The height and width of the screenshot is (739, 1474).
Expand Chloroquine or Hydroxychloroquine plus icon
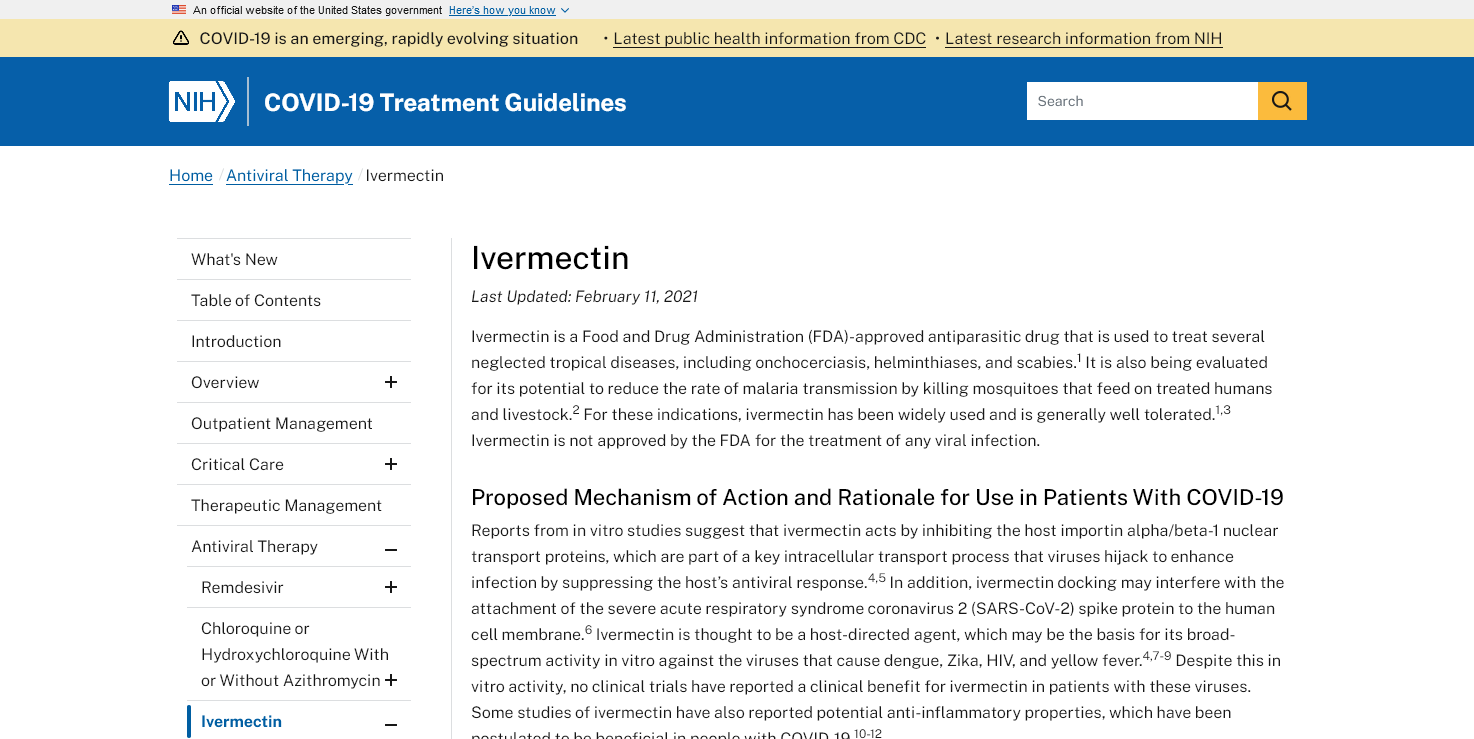pos(391,680)
